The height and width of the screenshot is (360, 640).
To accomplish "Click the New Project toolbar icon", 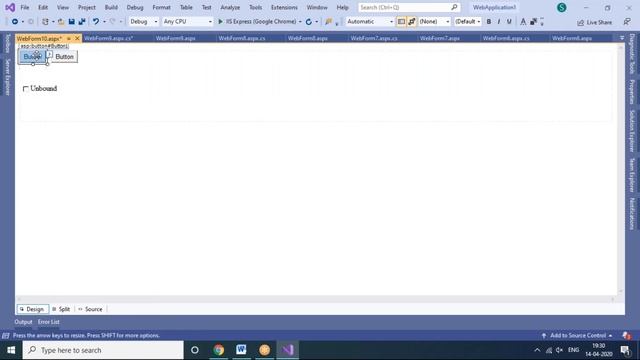I will click(45, 22).
